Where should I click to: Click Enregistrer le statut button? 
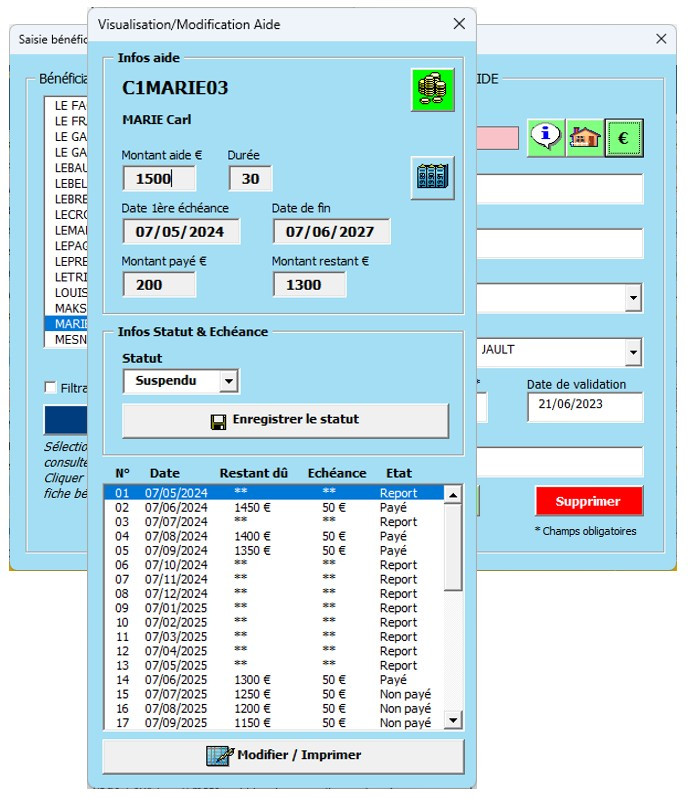(285, 420)
